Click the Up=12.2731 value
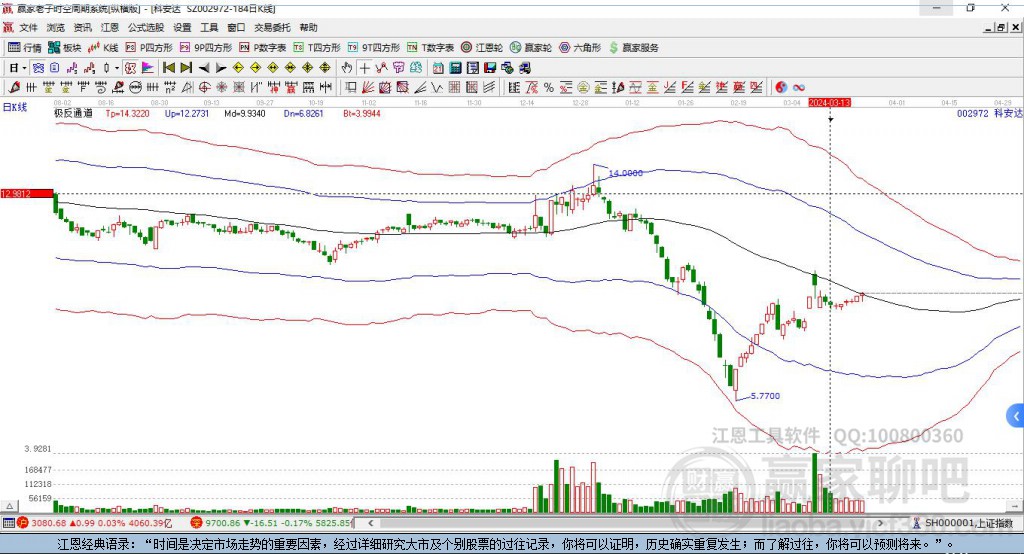 click(187, 113)
